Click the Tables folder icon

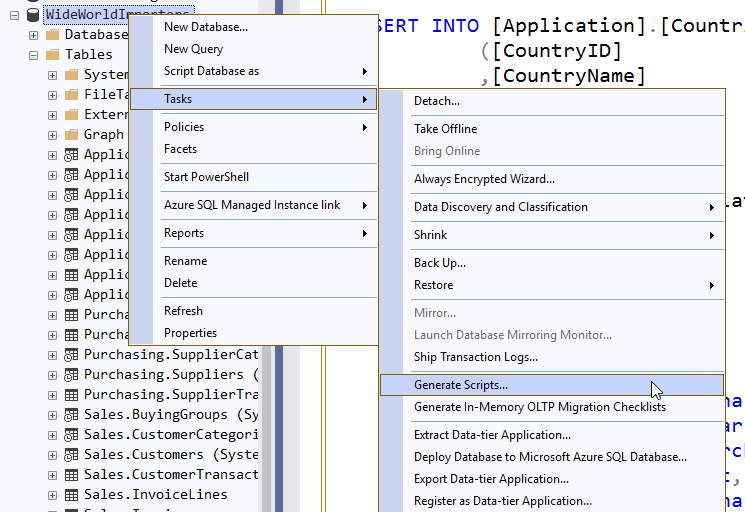pos(52,55)
